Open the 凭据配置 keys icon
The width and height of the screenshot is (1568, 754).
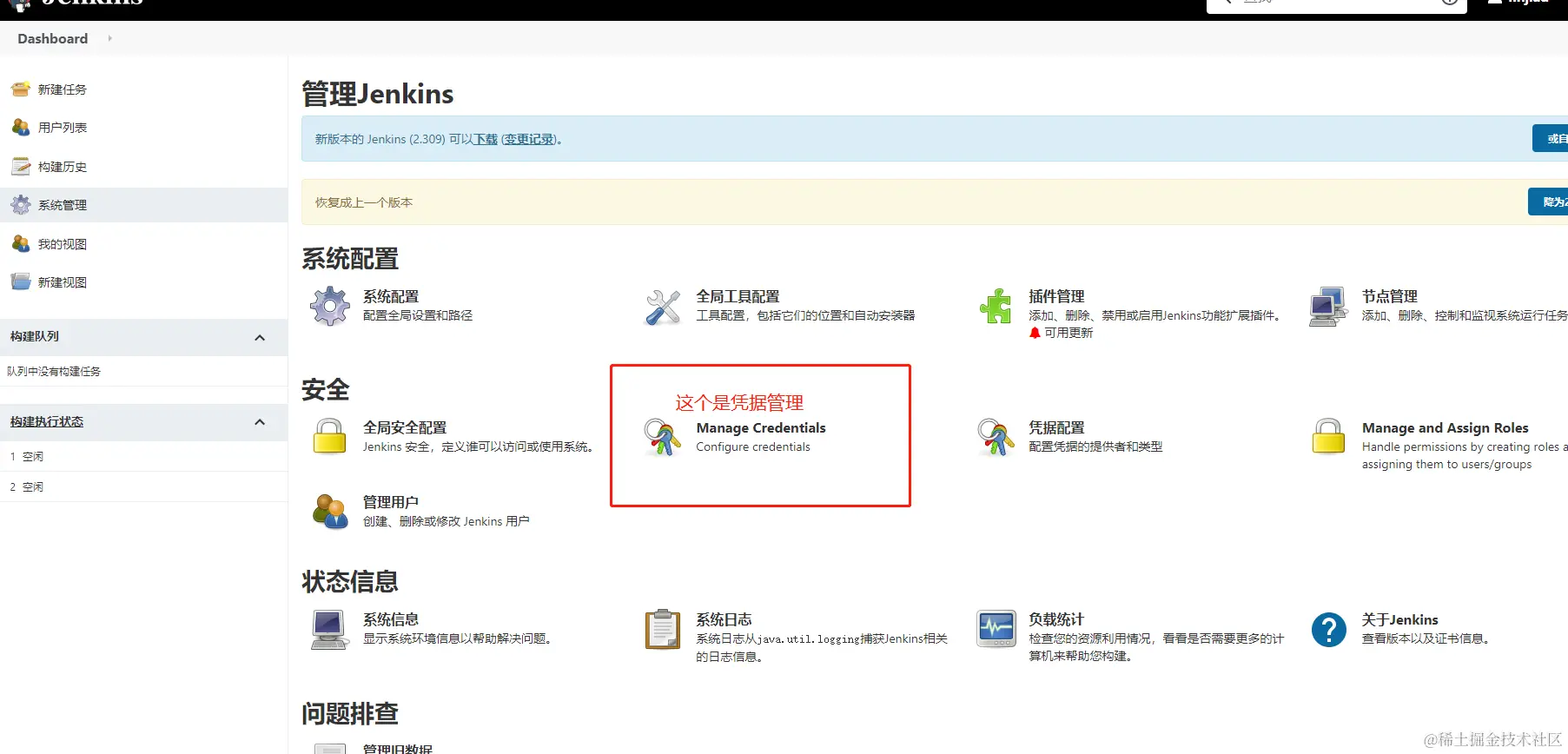(996, 437)
